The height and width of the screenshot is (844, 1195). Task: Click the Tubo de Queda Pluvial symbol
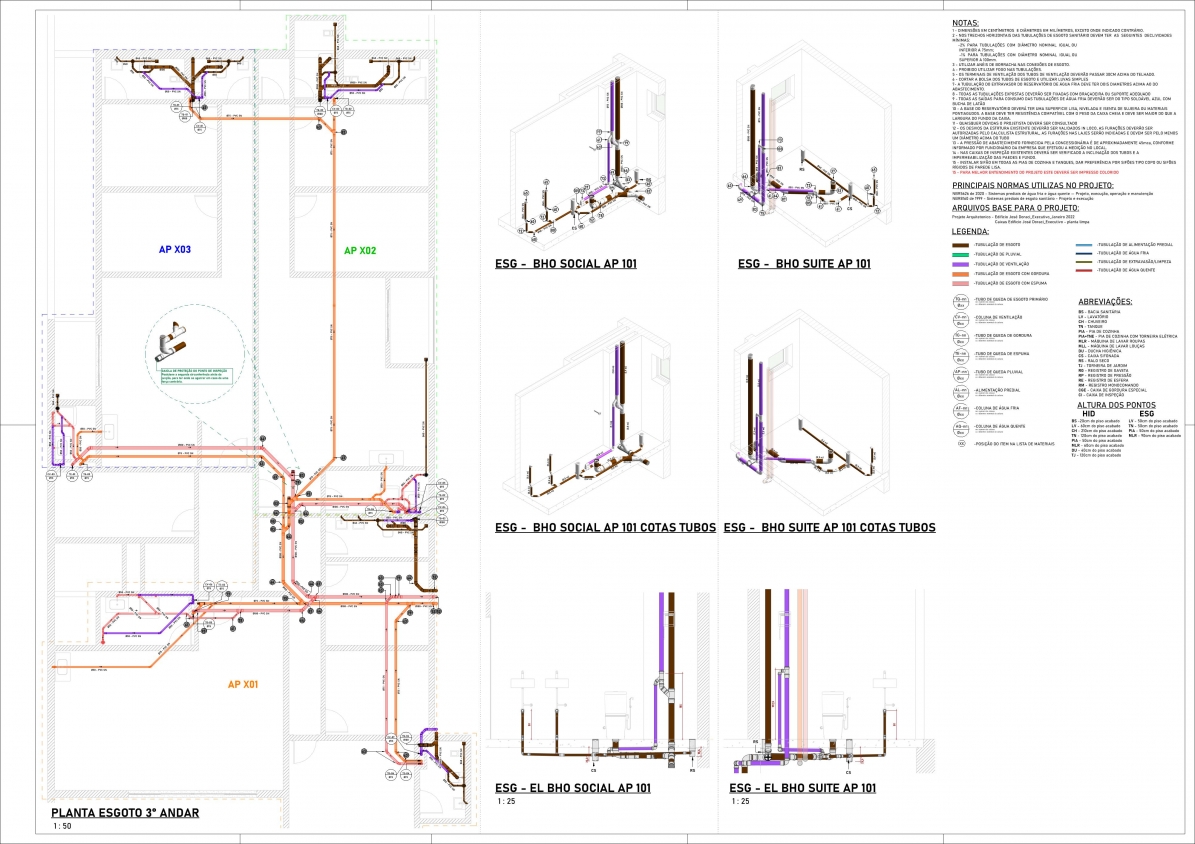[960, 374]
